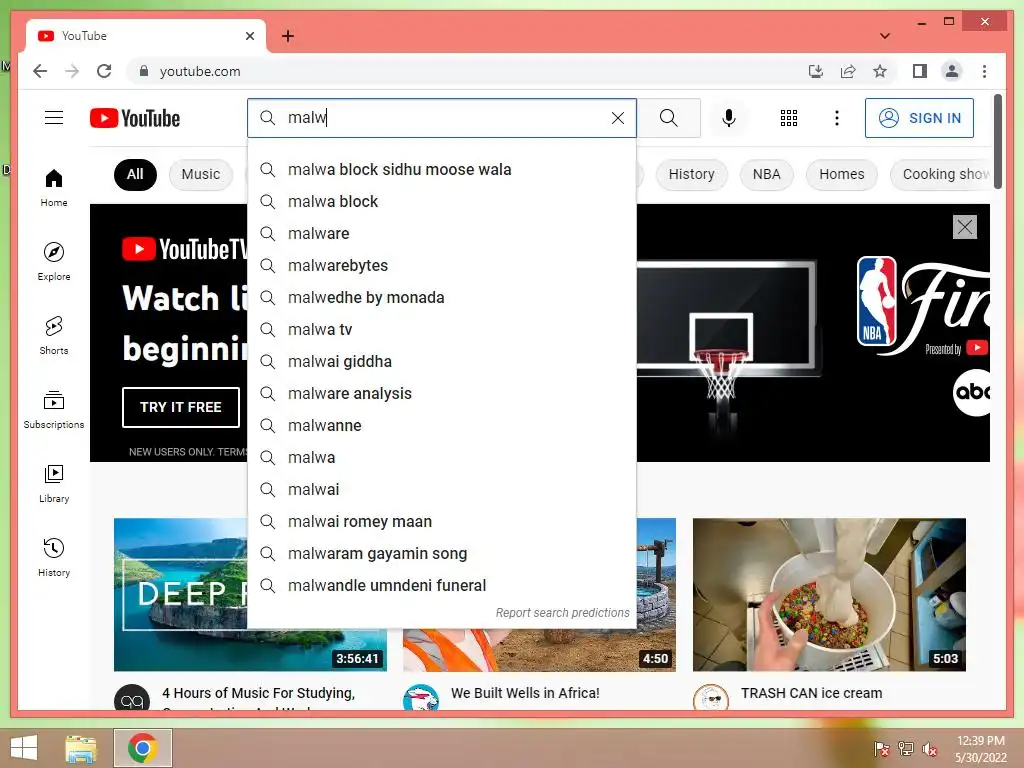Bookmark this page with the star
Image resolution: width=1024 pixels, height=768 pixels.
click(880, 71)
